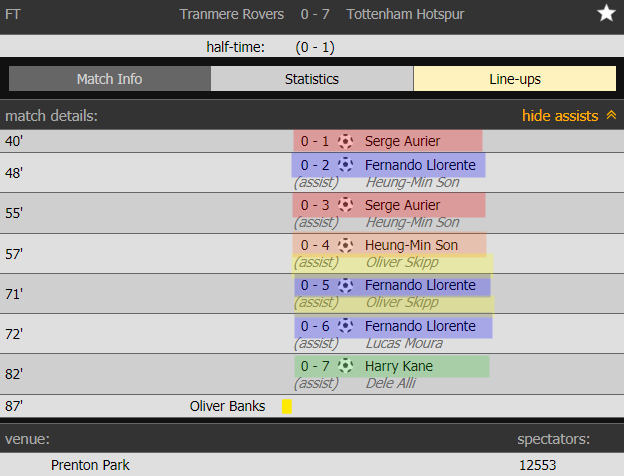
Task: Click the soccer ball icon for the 0 - 6 goal
Action: [346, 326]
